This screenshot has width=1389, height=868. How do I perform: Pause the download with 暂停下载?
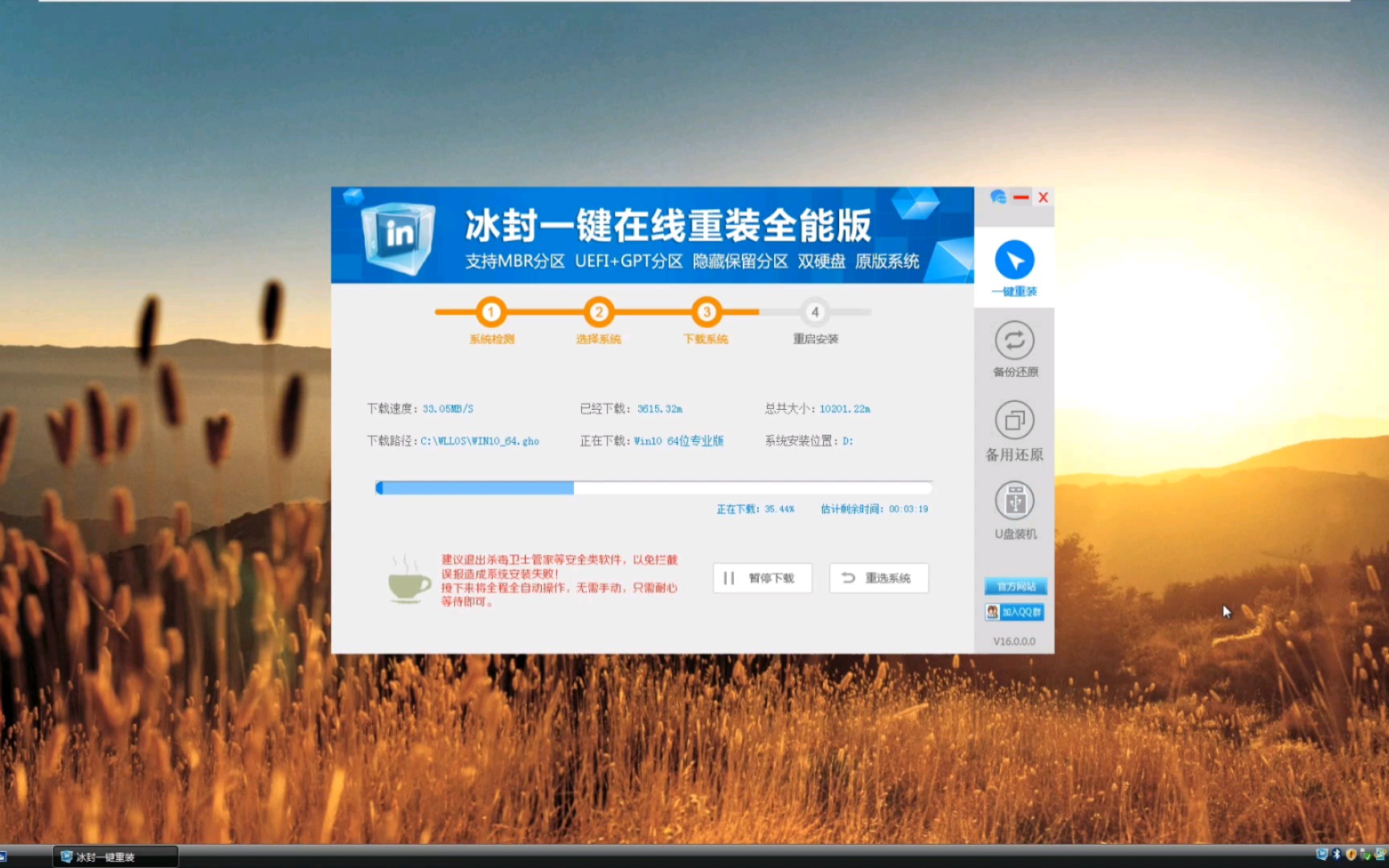pyautogui.click(x=762, y=578)
